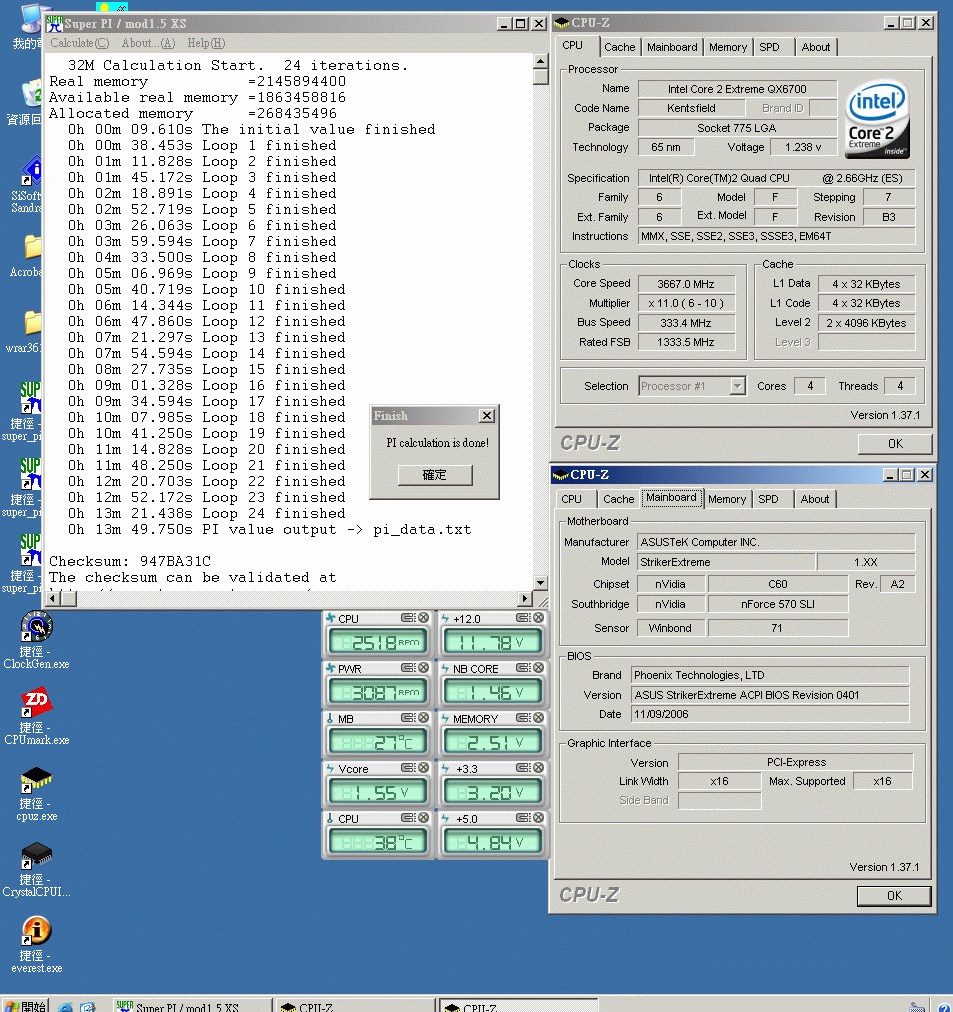Viewport: 953px width, 1012px height.
Task: Close the +12.0 voltage widget
Action: 538,618
